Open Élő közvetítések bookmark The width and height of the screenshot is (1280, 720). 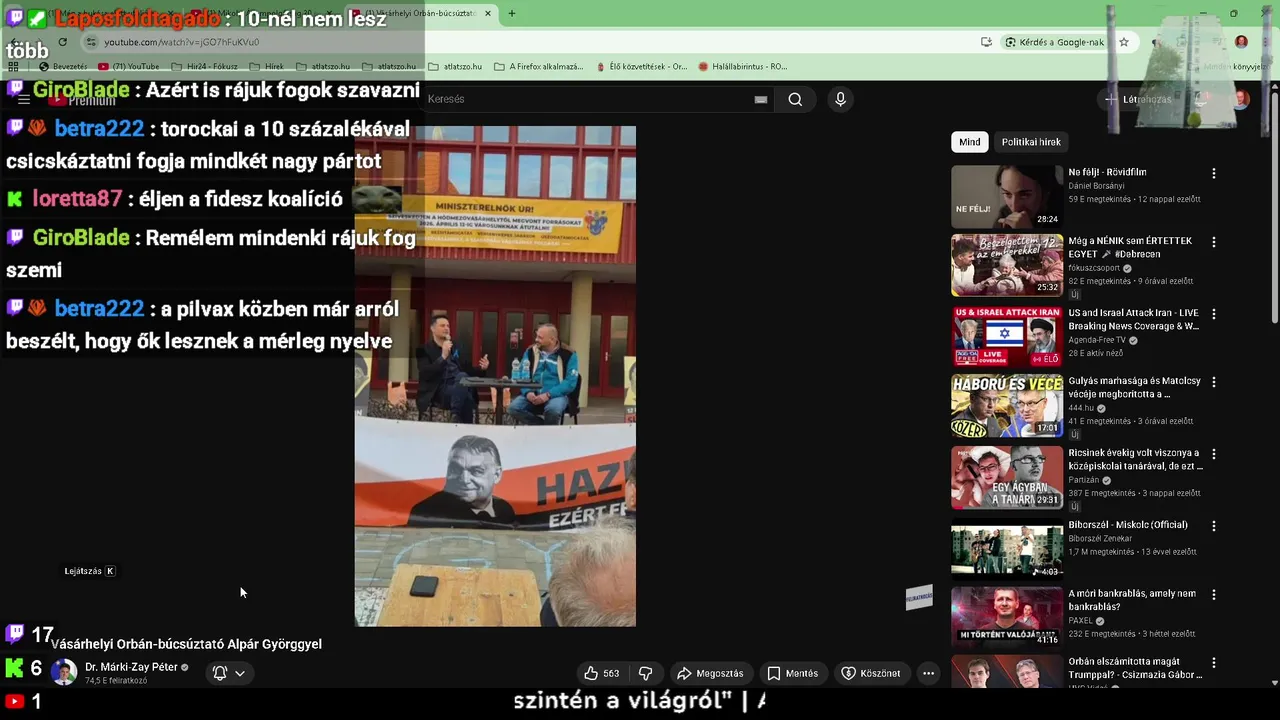(641, 67)
